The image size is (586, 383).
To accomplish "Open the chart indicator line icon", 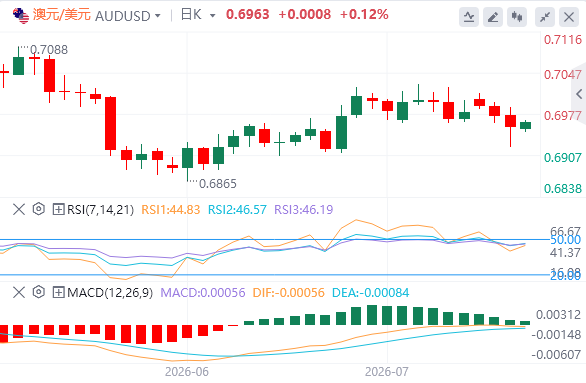I will pos(469,17).
